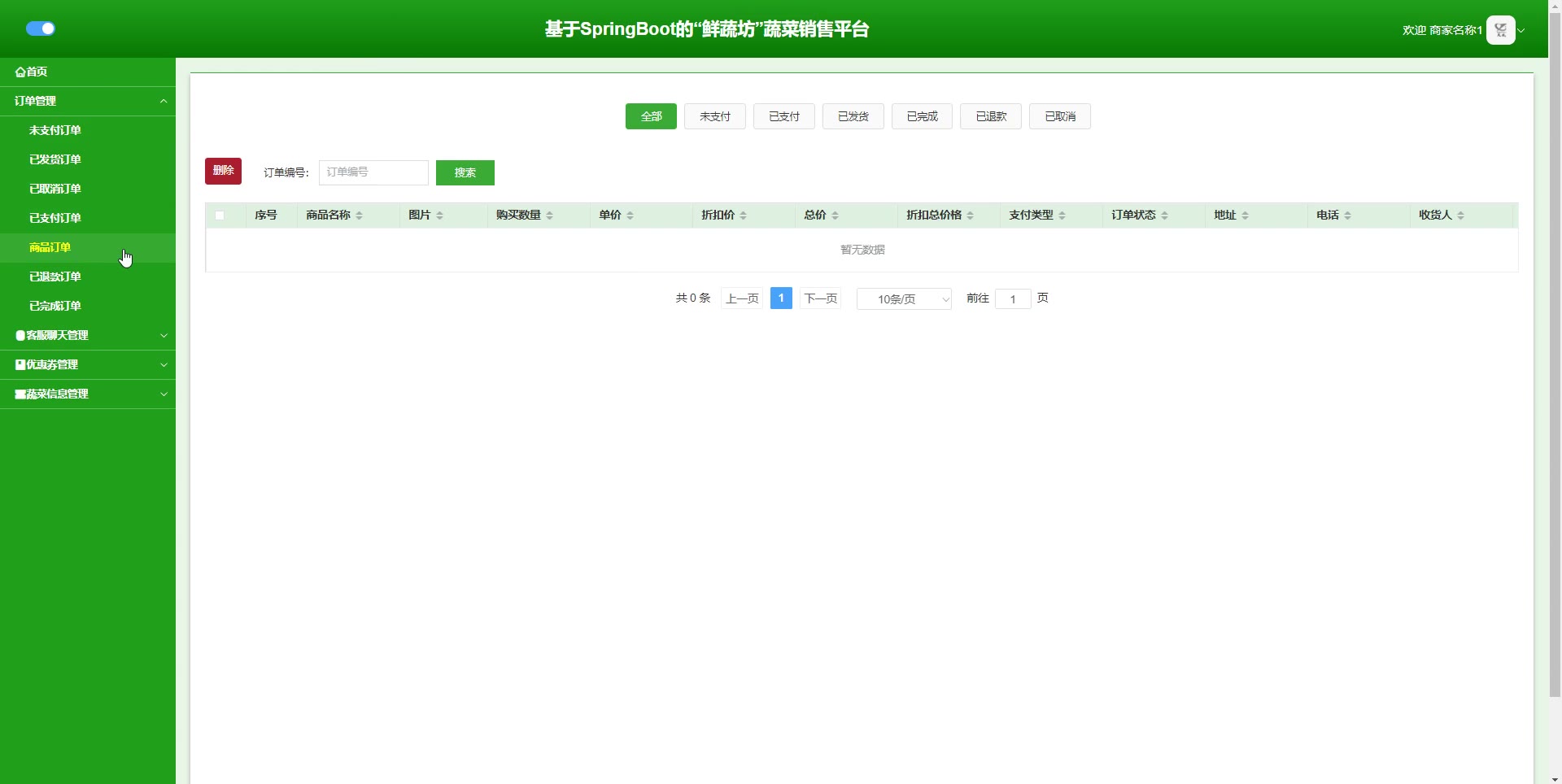
Task: Click the 前往 page jump input
Action: point(1013,299)
